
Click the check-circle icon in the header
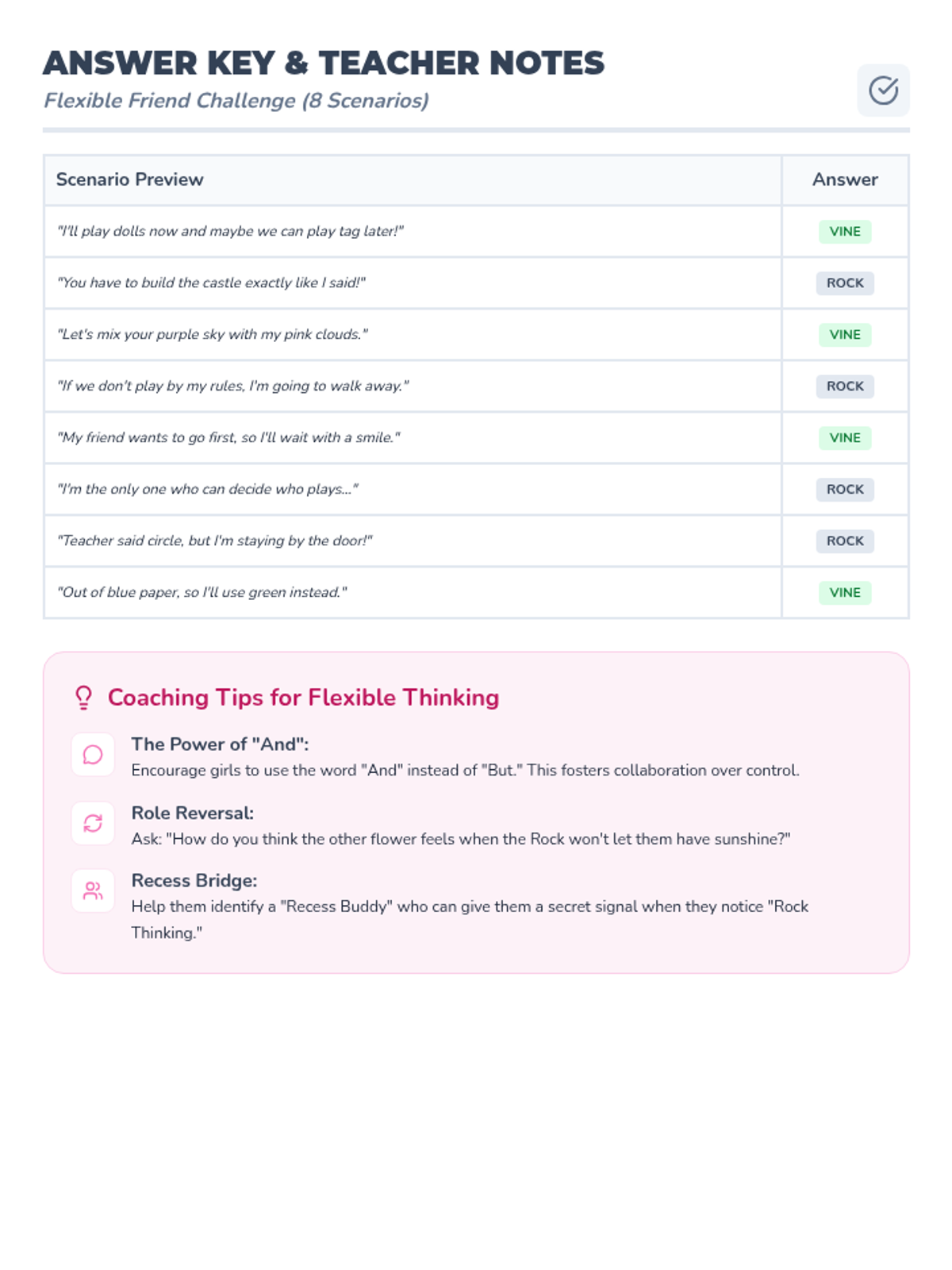pyautogui.click(x=883, y=90)
